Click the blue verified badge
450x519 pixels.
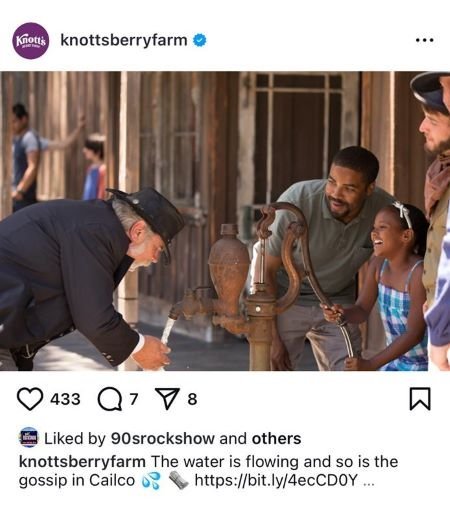(200, 40)
